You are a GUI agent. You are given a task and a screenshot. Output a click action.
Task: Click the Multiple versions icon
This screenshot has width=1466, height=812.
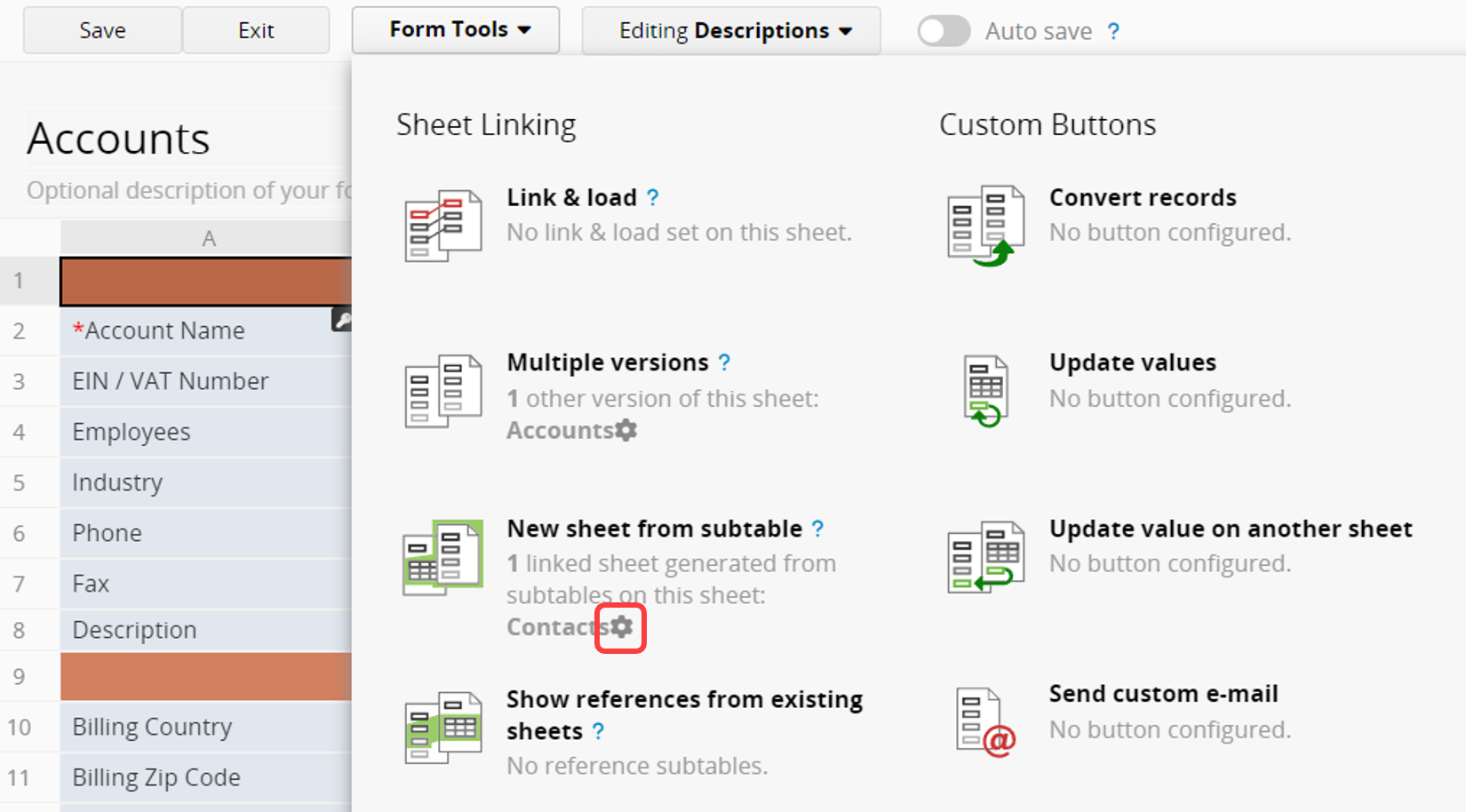point(442,391)
